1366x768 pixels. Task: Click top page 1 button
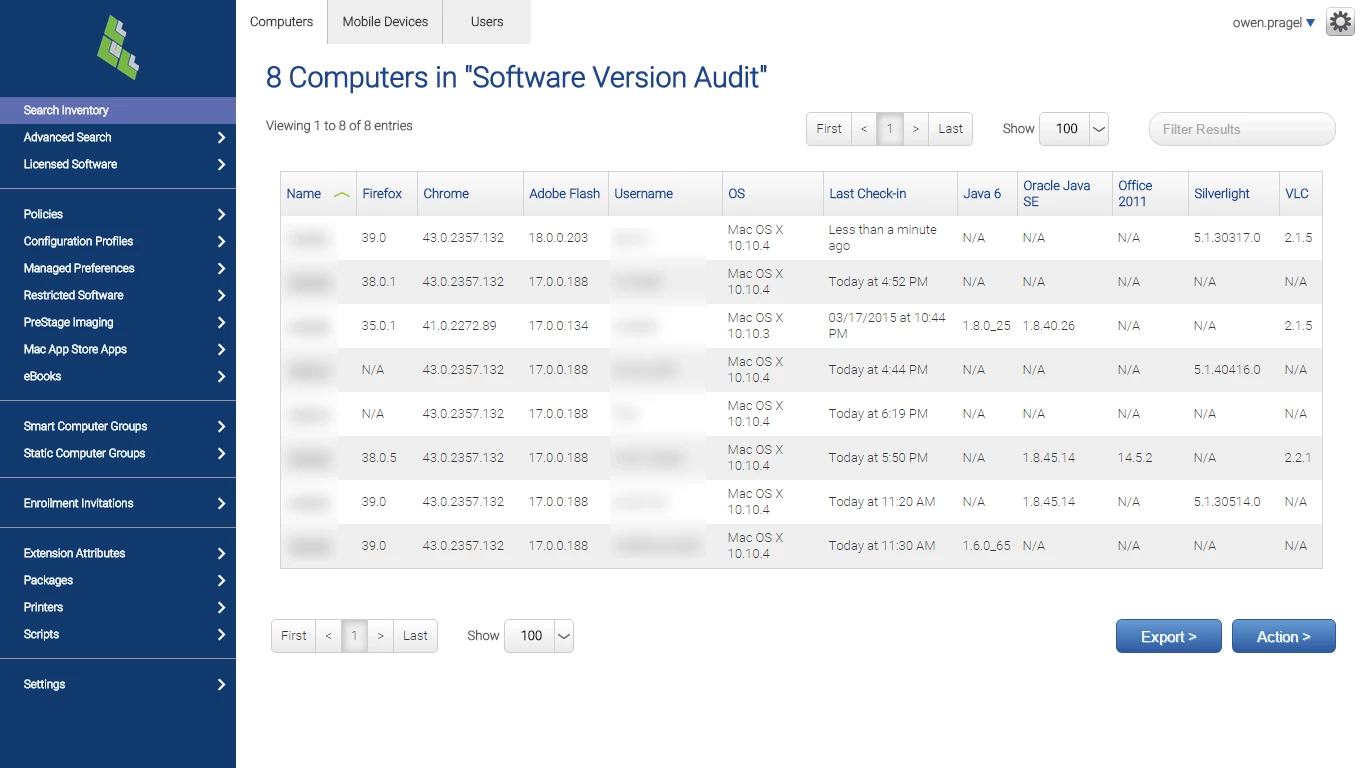[890, 128]
